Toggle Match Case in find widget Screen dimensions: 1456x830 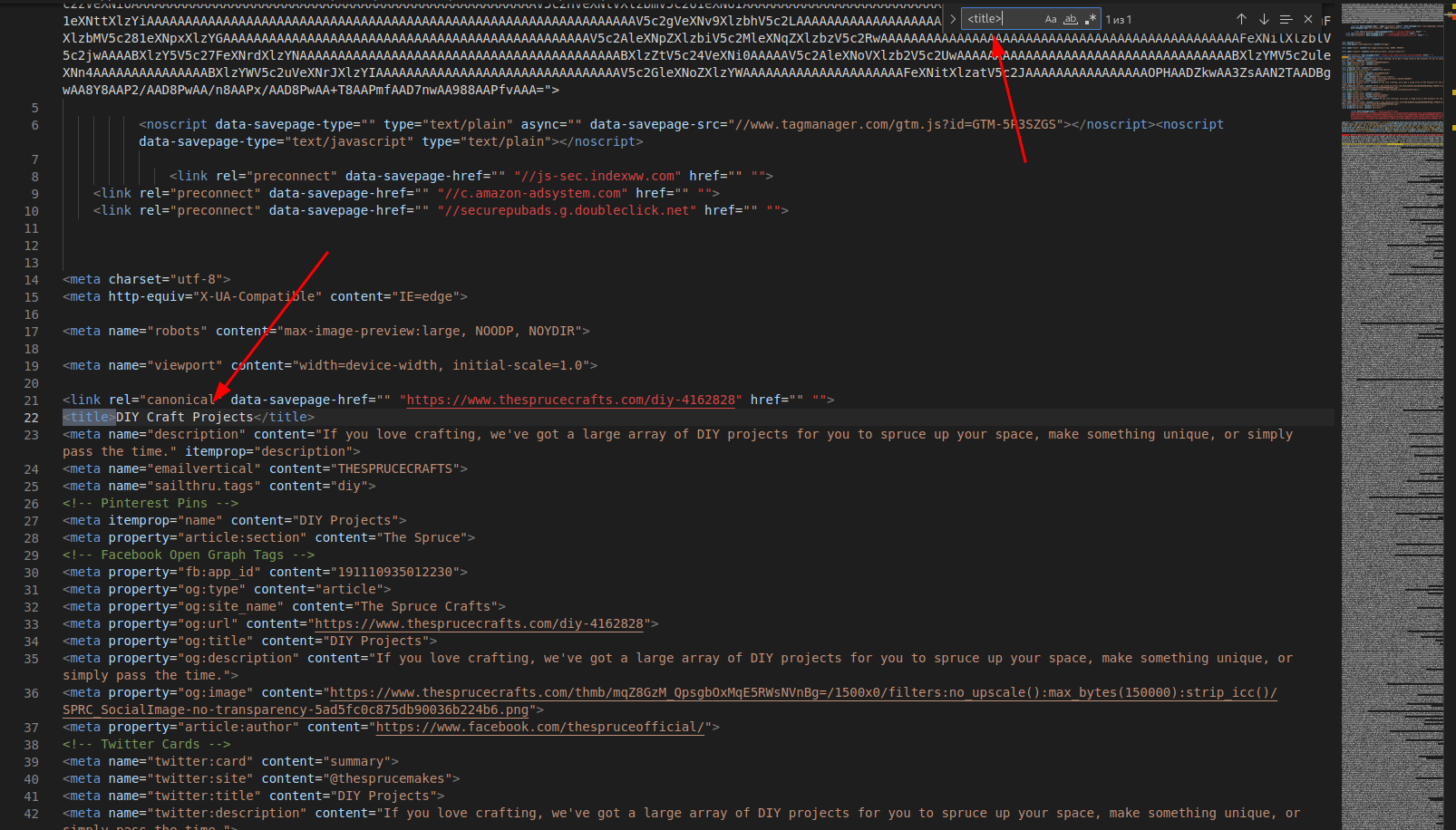[x=1051, y=19]
